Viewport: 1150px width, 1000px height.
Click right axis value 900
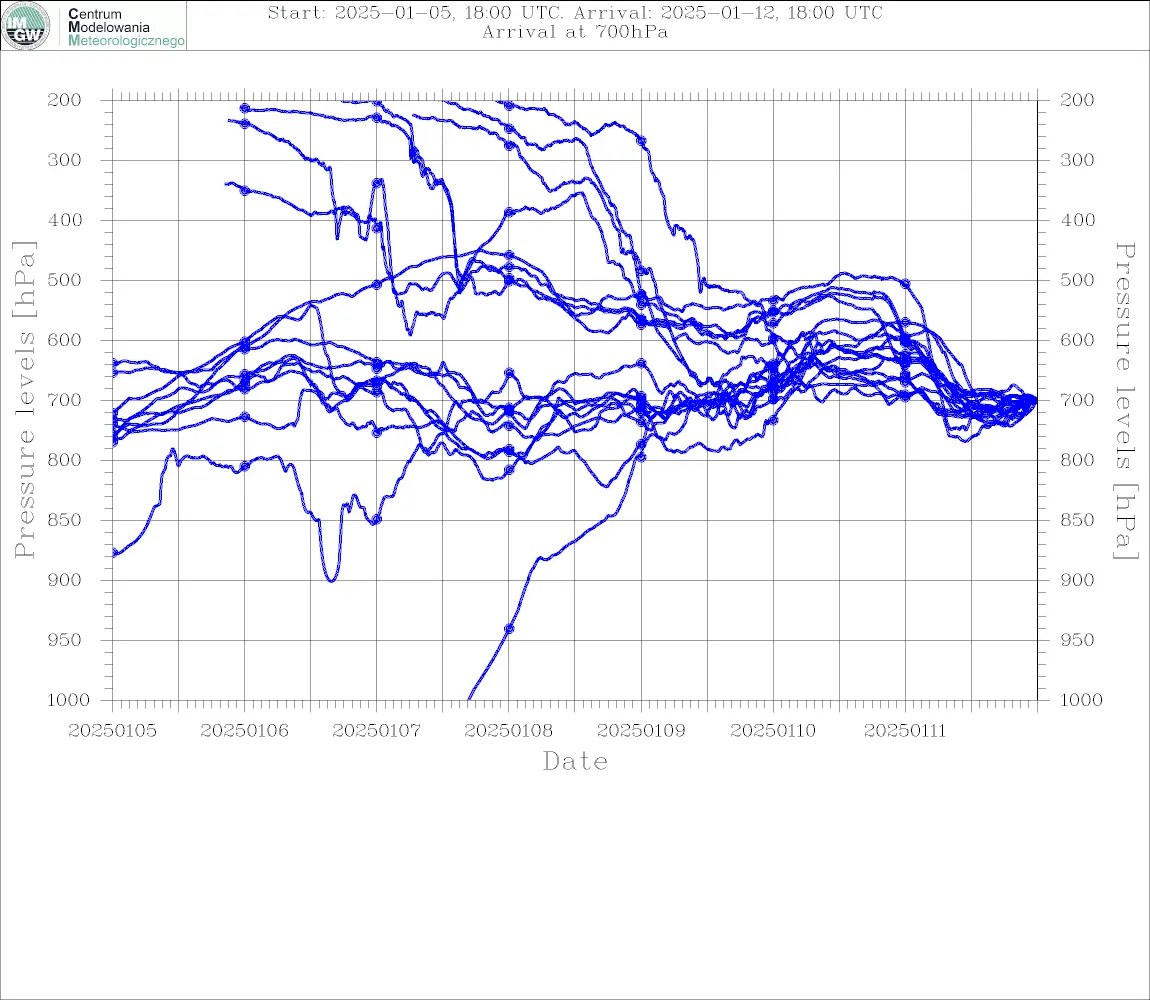tap(1077, 580)
